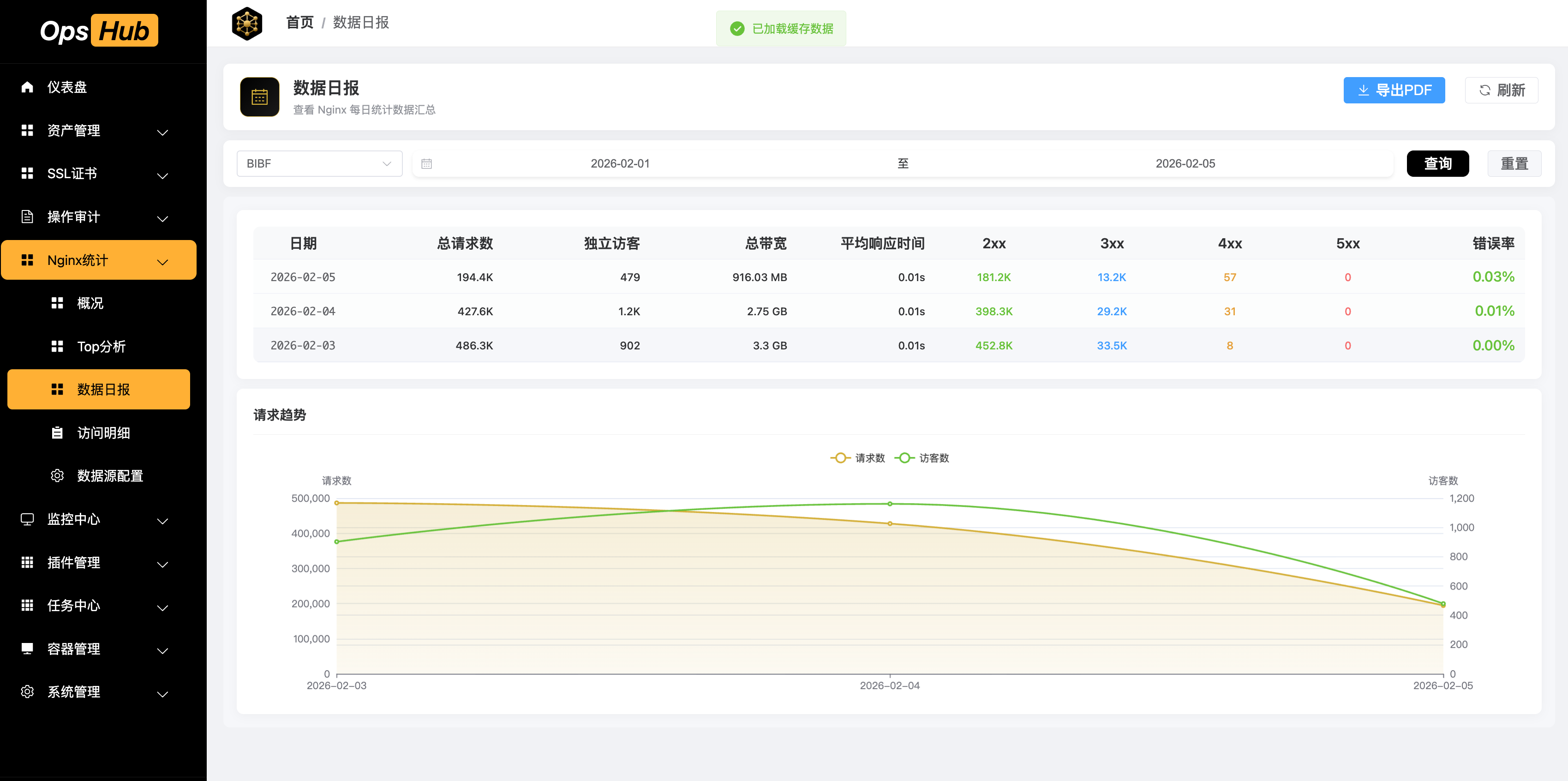Click the home icon beside 仪表盘

click(x=27, y=87)
